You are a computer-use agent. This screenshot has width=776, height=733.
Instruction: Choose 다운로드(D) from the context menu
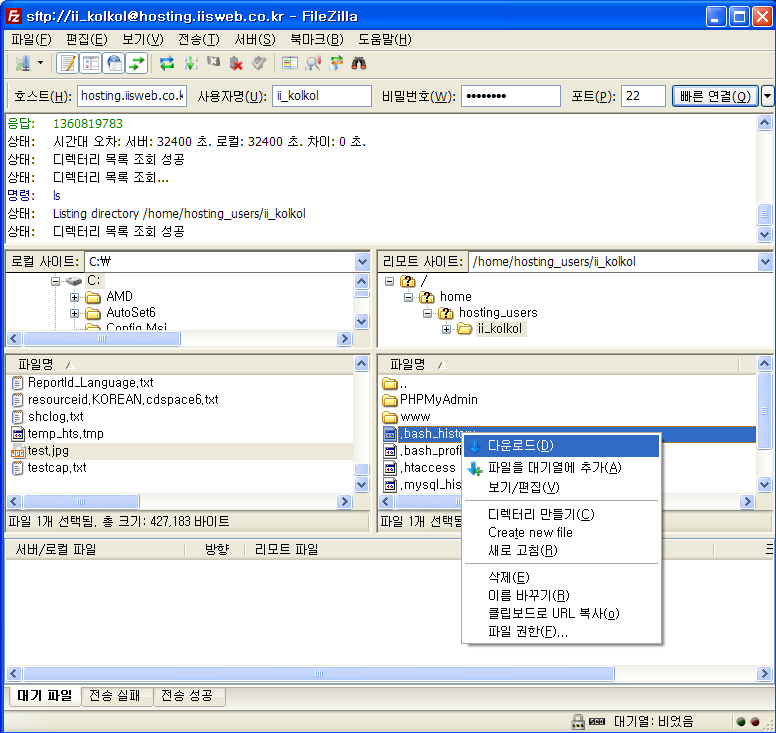click(520, 445)
